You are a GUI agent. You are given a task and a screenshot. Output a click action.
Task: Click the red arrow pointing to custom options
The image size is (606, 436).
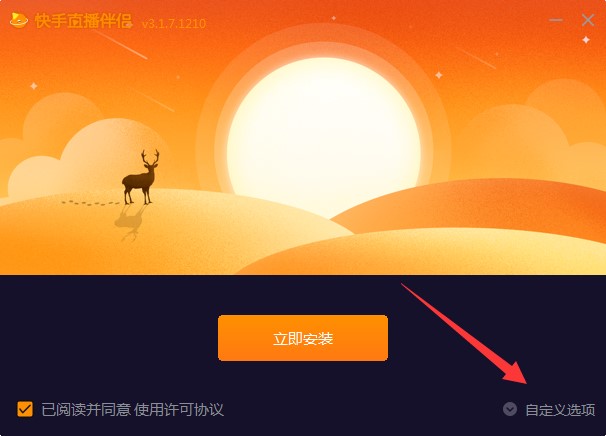[x=464, y=334]
